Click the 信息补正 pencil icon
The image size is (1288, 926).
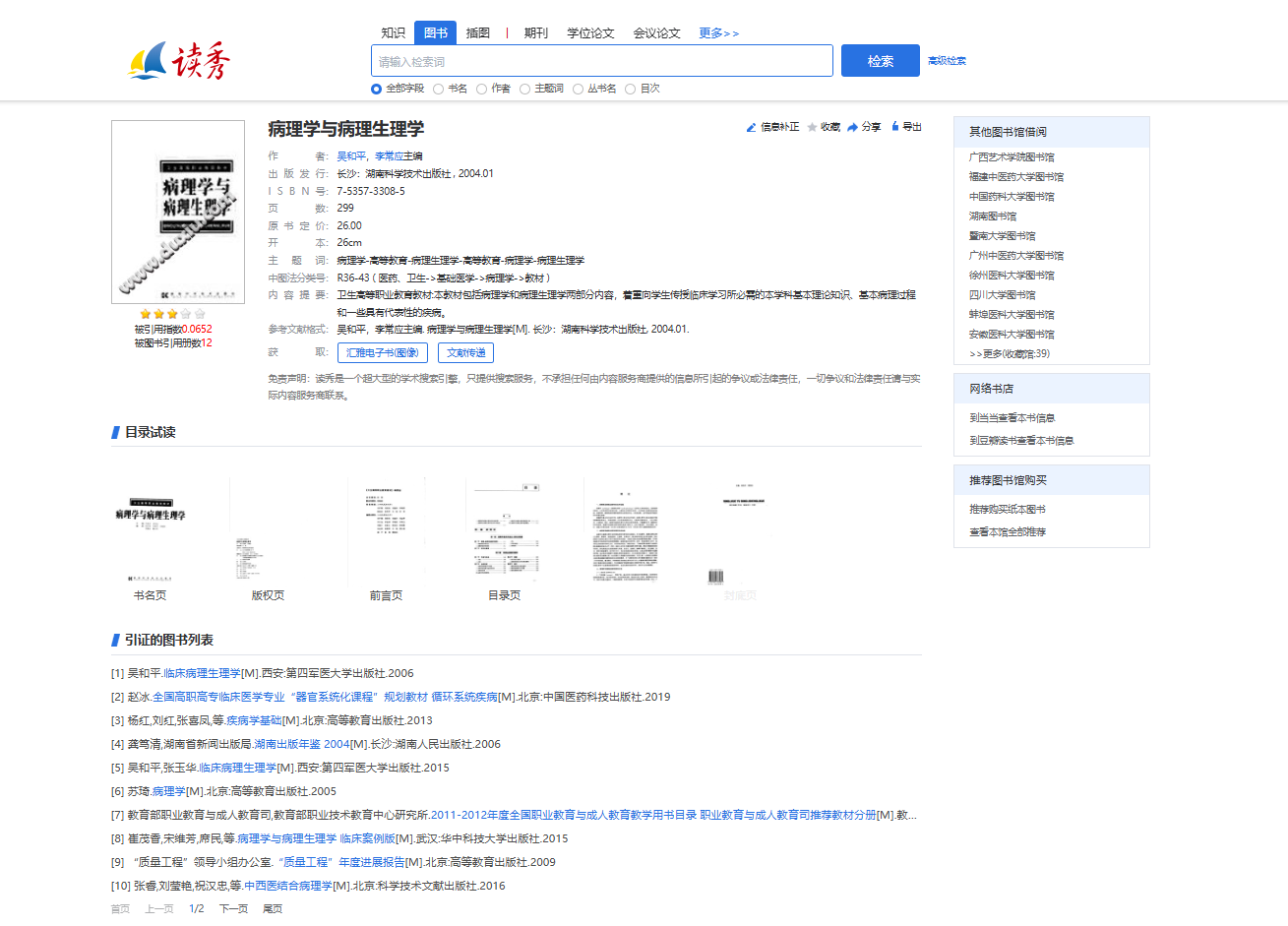(x=752, y=127)
